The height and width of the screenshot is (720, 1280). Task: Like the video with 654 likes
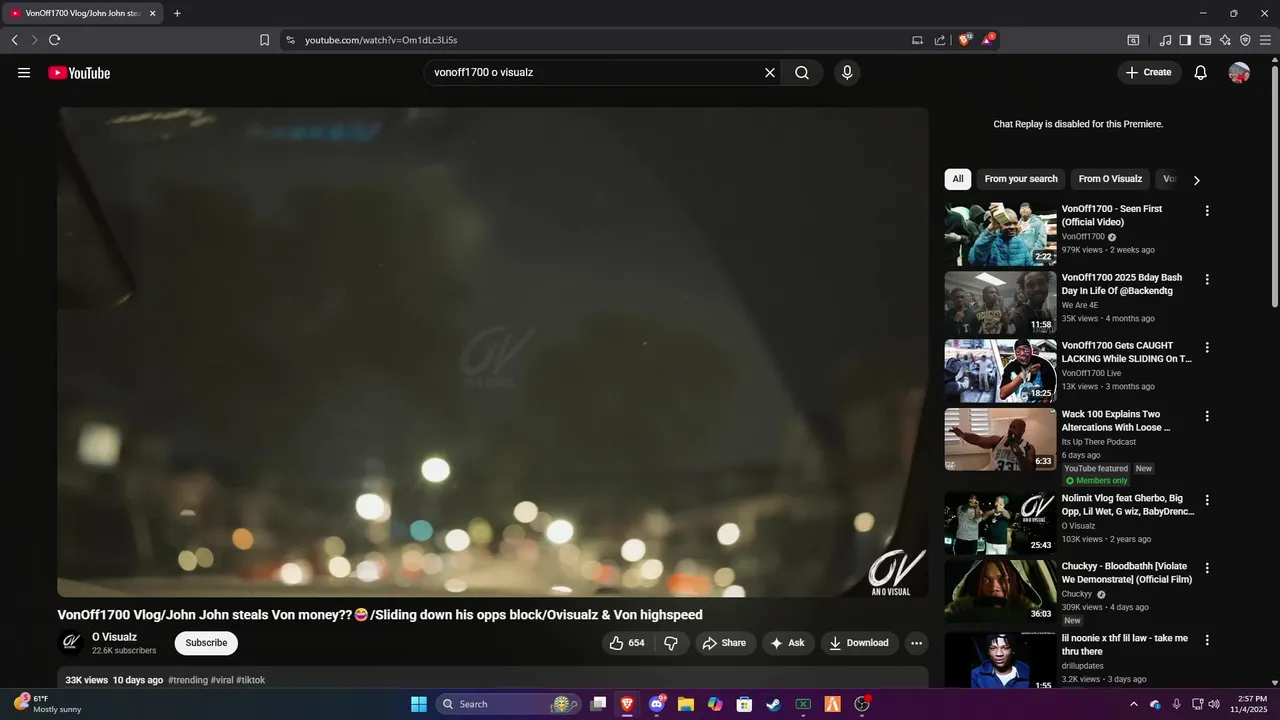(x=627, y=643)
